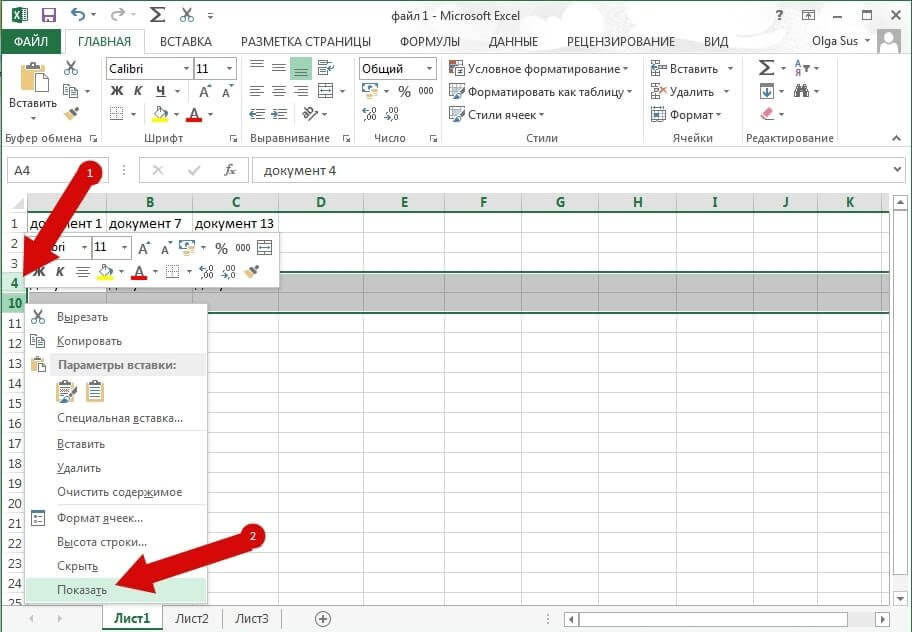Expand Форматировать как таблицу menu
Viewport: 912px width, 632px height.
pyautogui.click(x=541, y=92)
